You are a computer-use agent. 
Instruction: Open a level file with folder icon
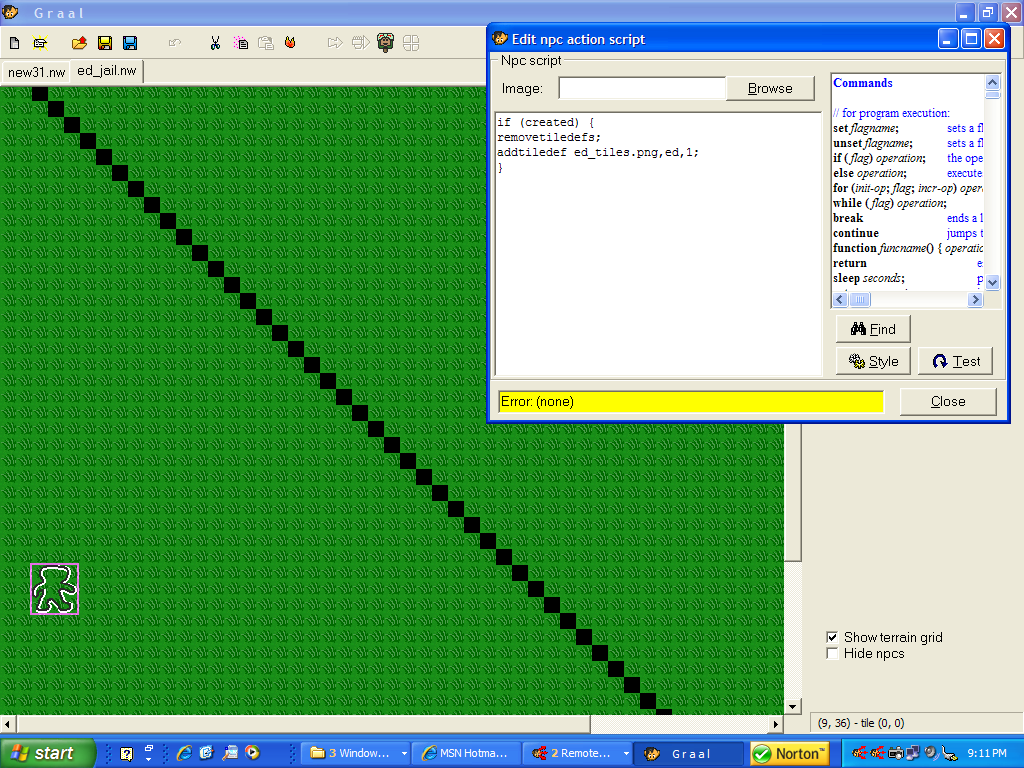79,43
